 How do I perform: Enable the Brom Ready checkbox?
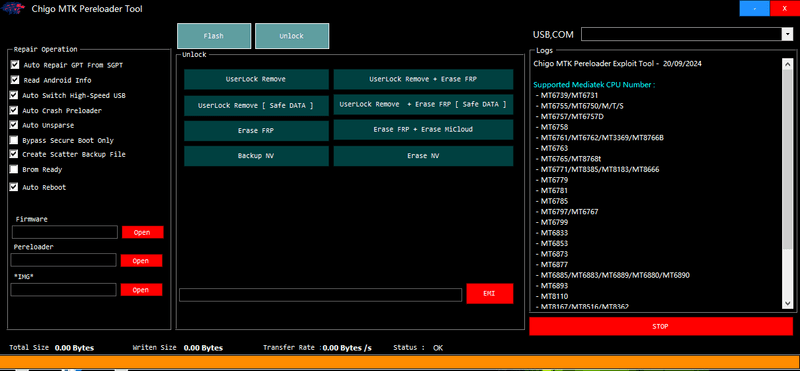click(14, 169)
